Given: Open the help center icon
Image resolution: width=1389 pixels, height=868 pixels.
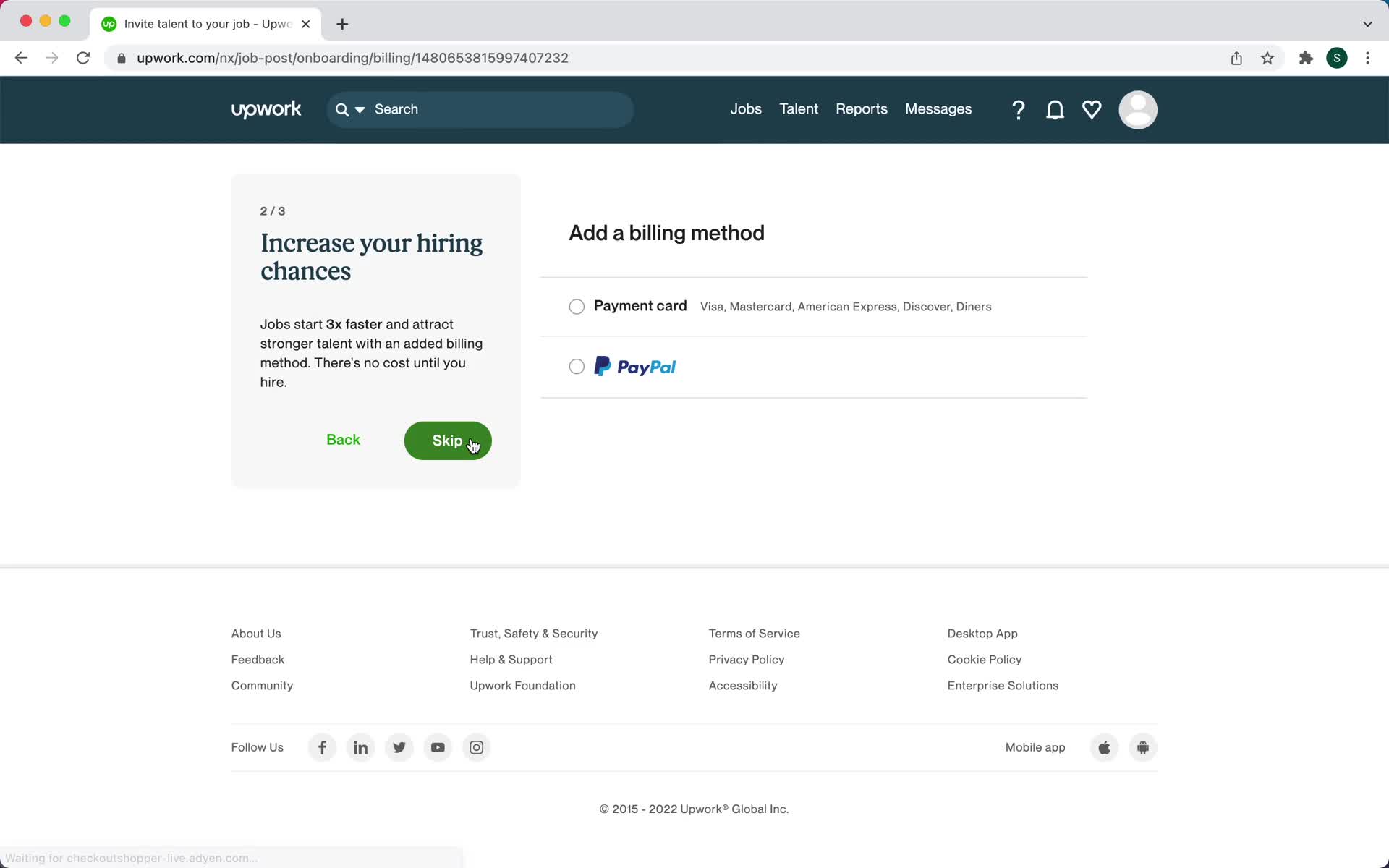Looking at the screenshot, I should tap(1018, 109).
